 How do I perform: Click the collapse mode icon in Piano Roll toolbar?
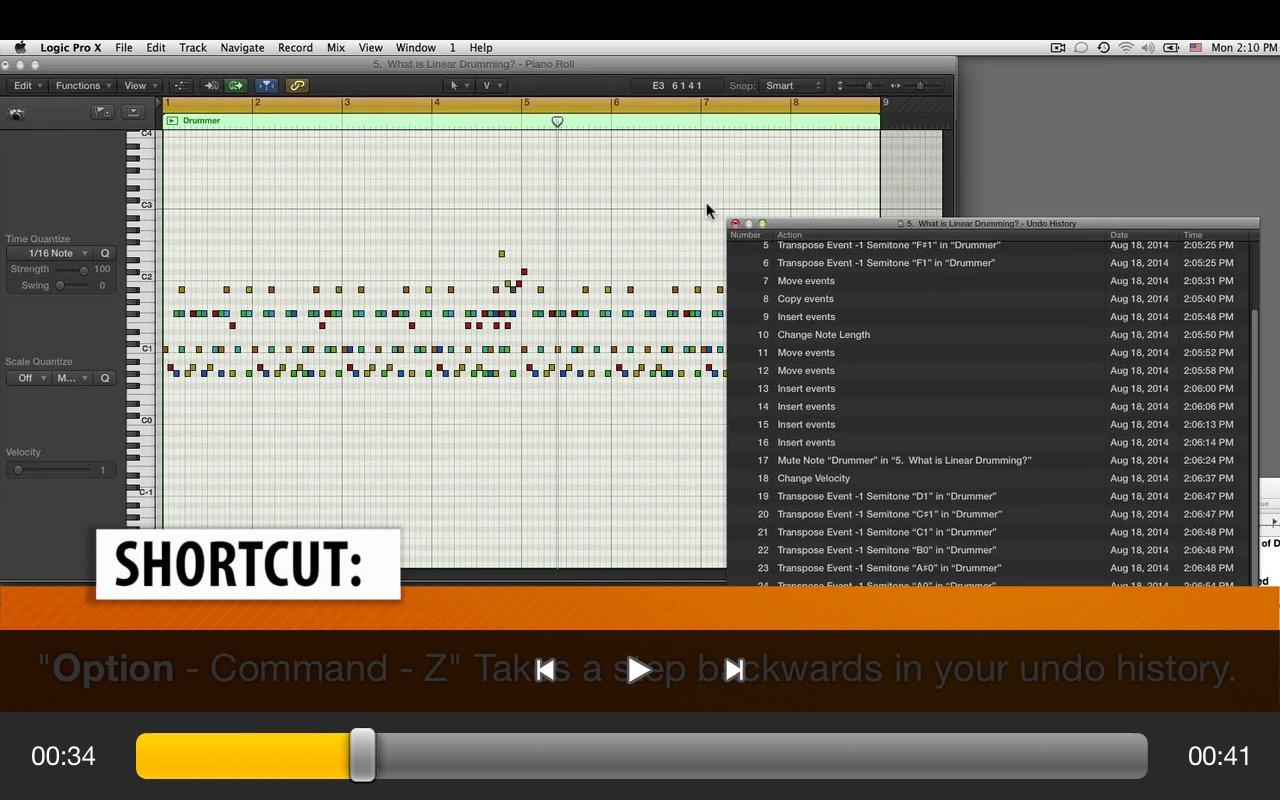181,86
